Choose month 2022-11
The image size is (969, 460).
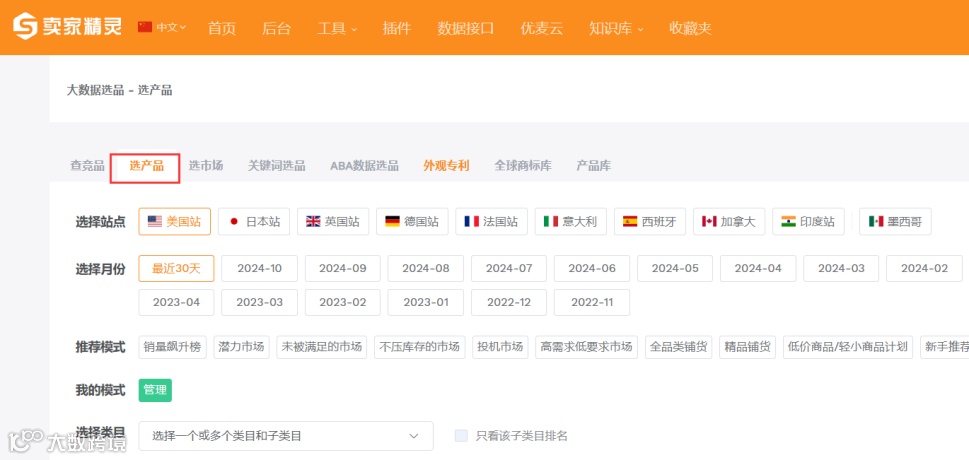[x=591, y=302]
